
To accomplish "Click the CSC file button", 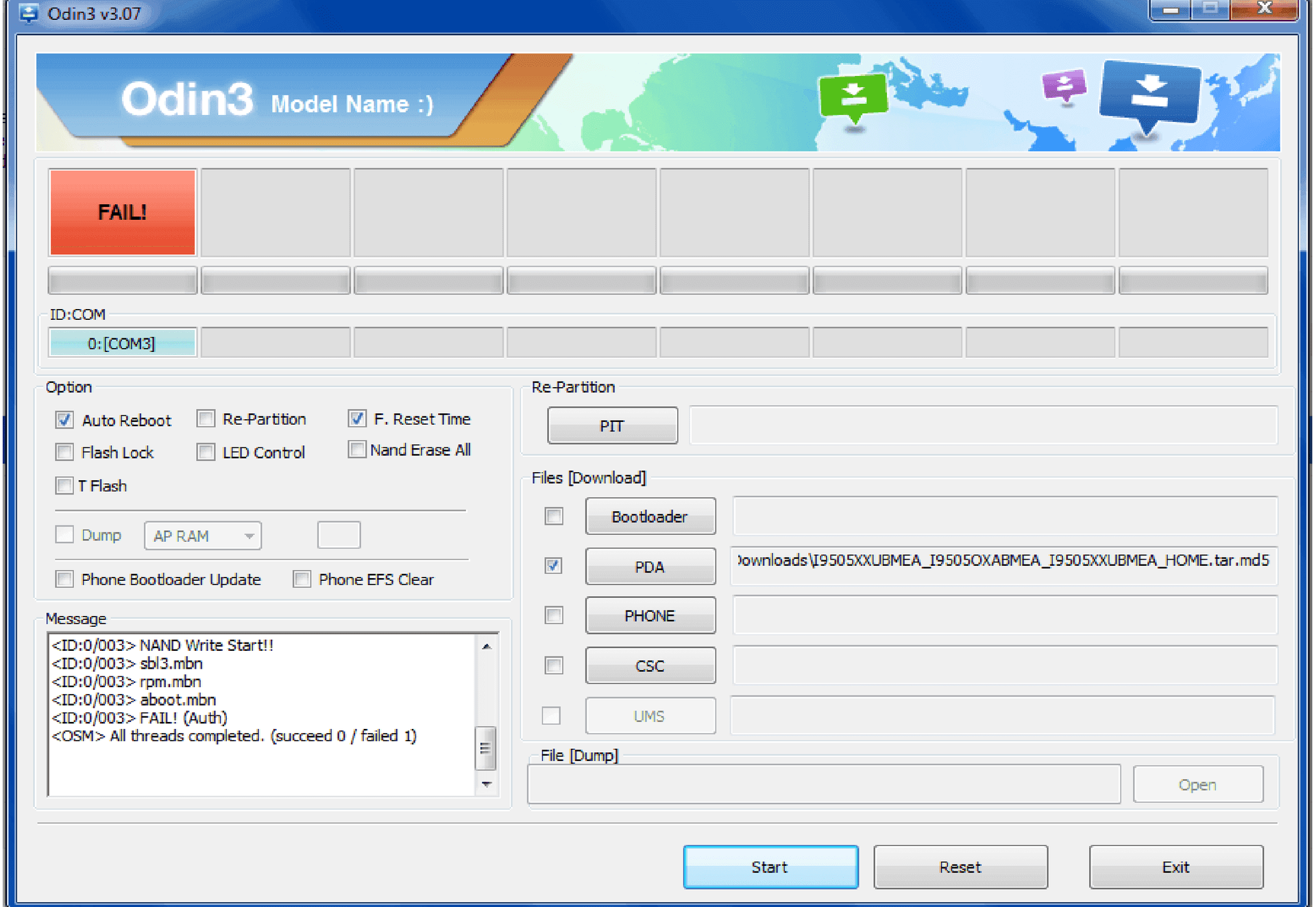I will 650,665.
